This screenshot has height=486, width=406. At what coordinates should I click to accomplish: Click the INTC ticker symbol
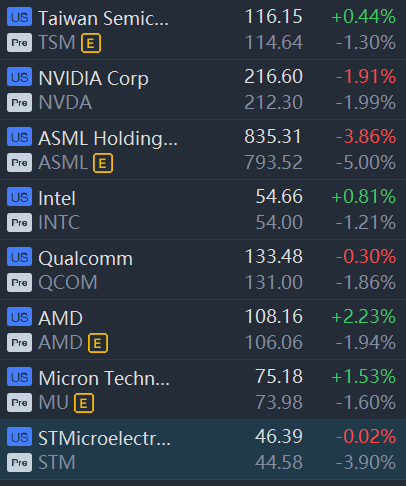[59, 222]
